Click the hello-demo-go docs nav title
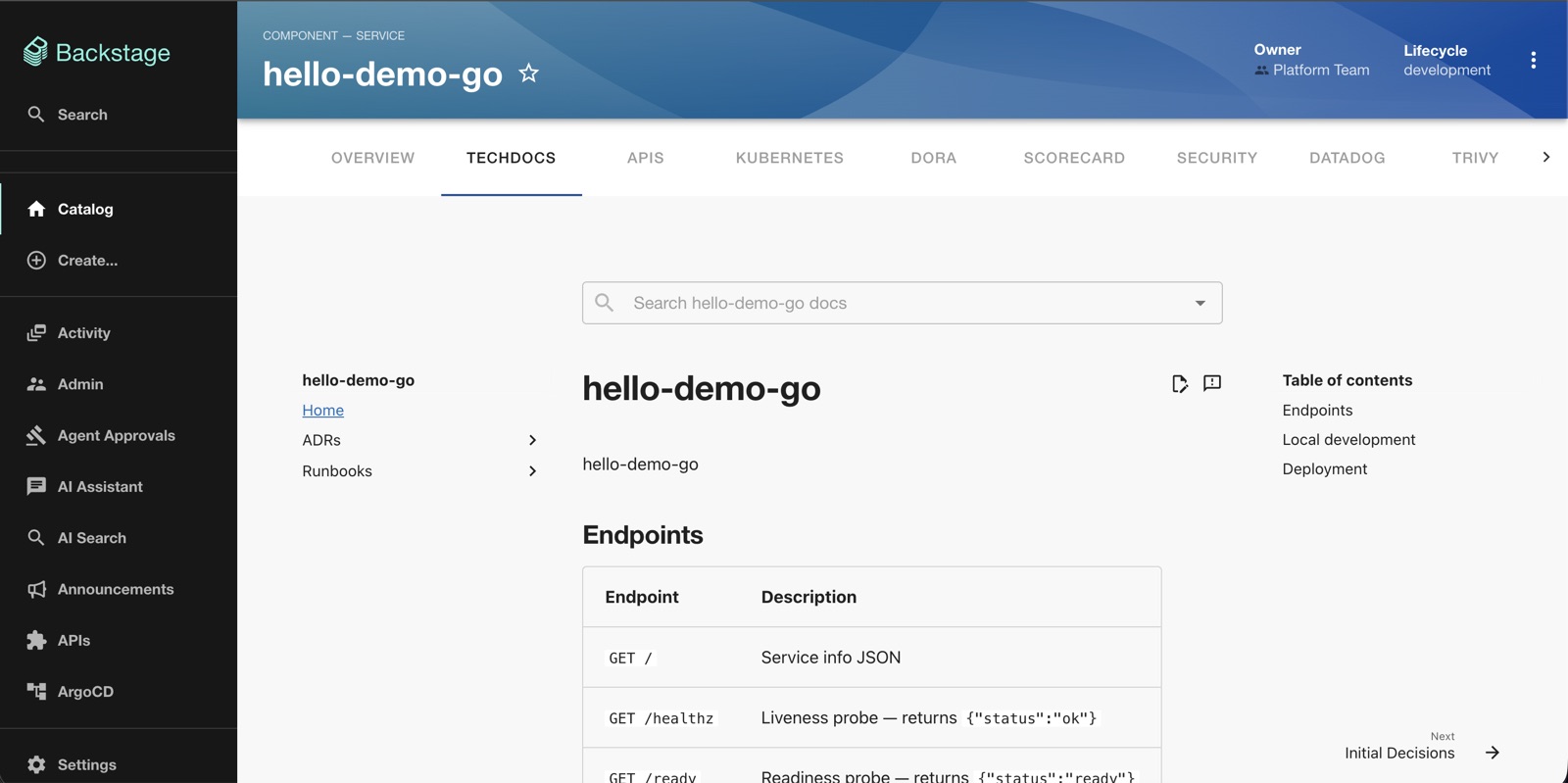Image resolution: width=1568 pixels, height=783 pixels. 358,380
